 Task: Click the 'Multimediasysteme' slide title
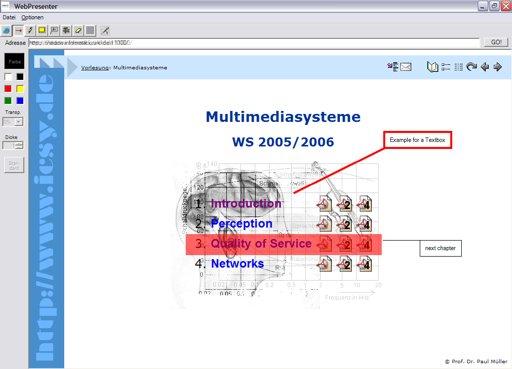pyautogui.click(x=283, y=117)
